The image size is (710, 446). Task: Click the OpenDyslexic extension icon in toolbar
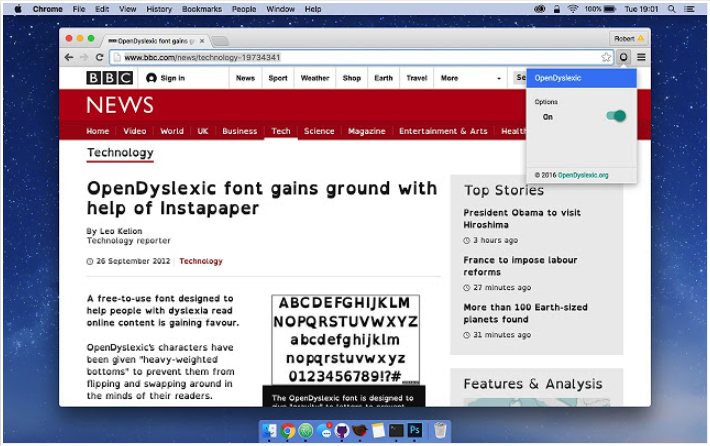point(624,57)
